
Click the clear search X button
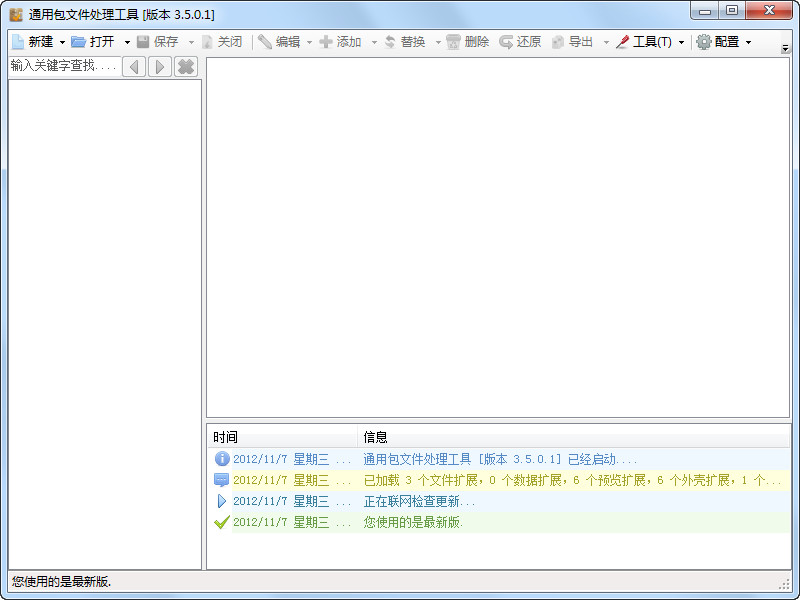tap(186, 67)
